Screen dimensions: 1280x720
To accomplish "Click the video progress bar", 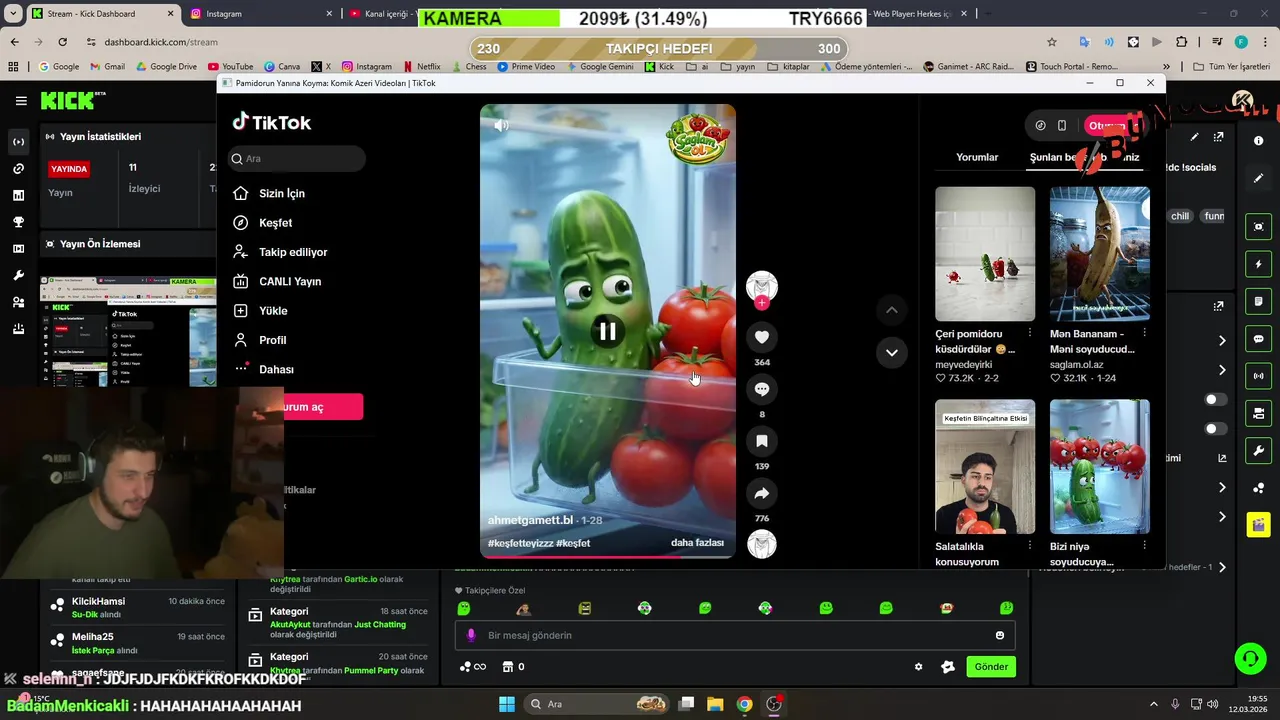I will coord(607,556).
